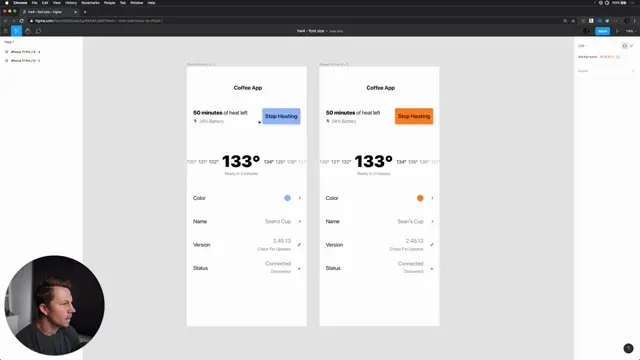640x360 pixels.
Task: Click the Background color swatch
Action: (618, 57)
